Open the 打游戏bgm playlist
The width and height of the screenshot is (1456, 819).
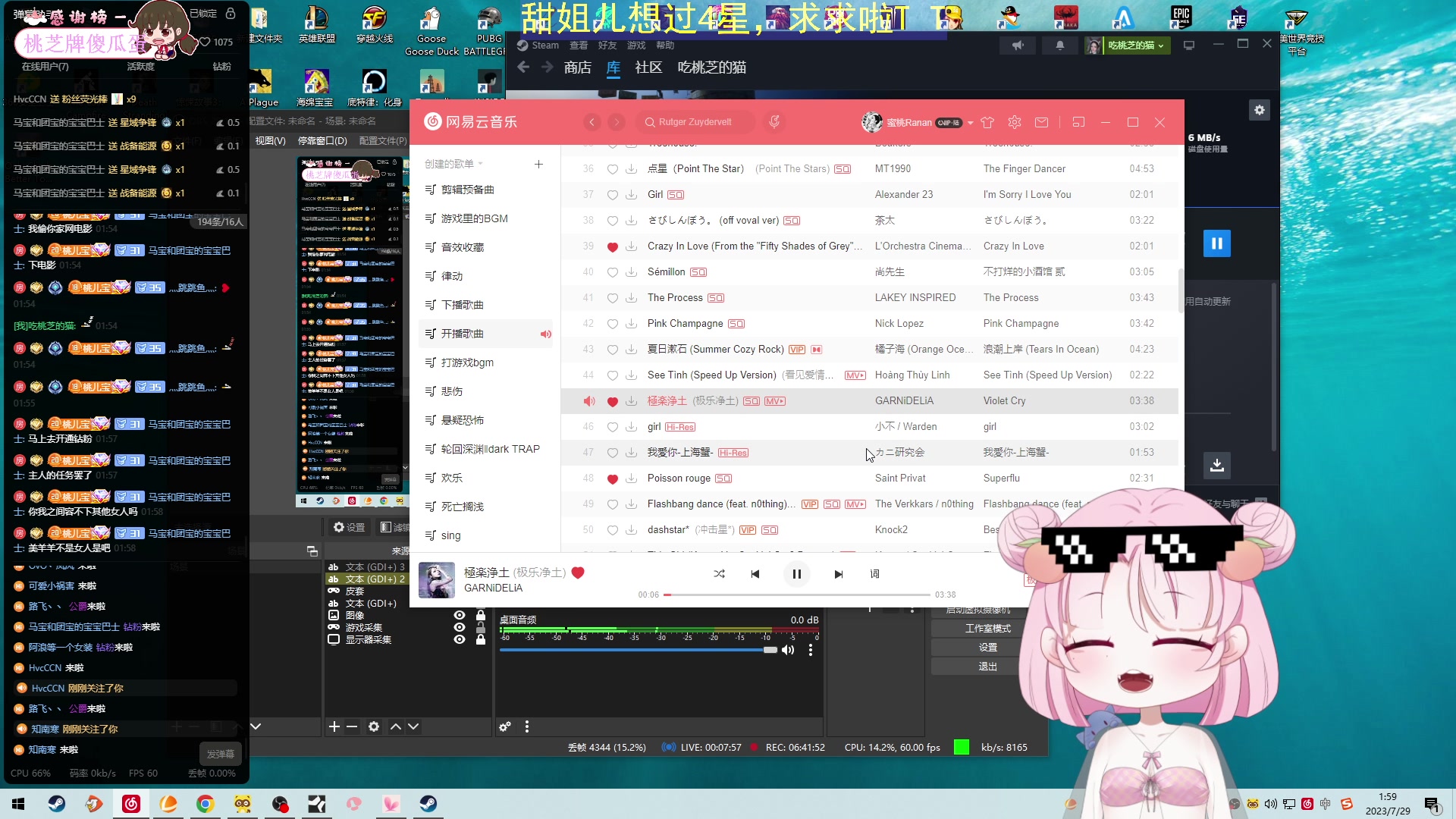point(485,362)
